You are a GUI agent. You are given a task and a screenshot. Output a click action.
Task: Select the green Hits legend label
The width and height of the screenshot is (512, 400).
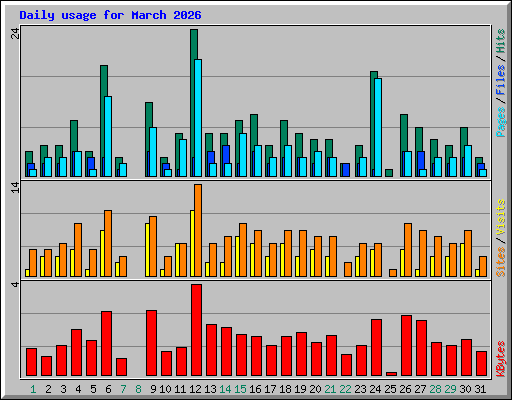coord(500,41)
